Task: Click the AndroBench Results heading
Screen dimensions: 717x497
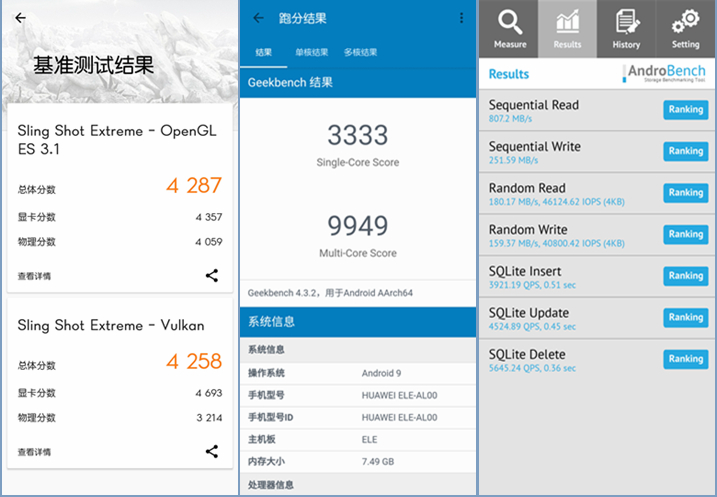Action: pos(509,74)
